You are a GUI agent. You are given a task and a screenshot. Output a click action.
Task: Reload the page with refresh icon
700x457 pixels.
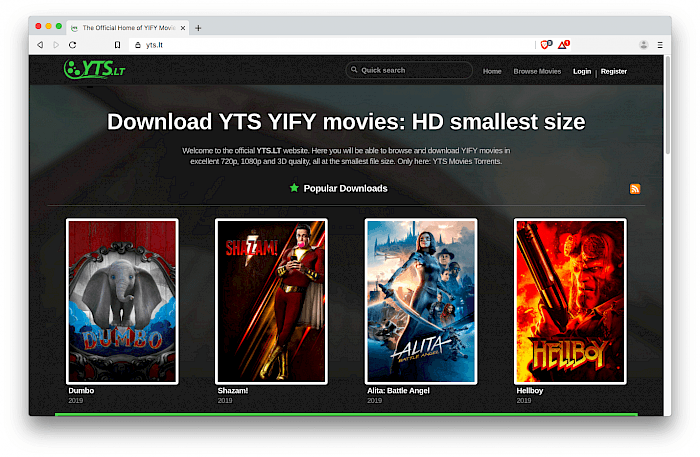pyautogui.click(x=72, y=45)
